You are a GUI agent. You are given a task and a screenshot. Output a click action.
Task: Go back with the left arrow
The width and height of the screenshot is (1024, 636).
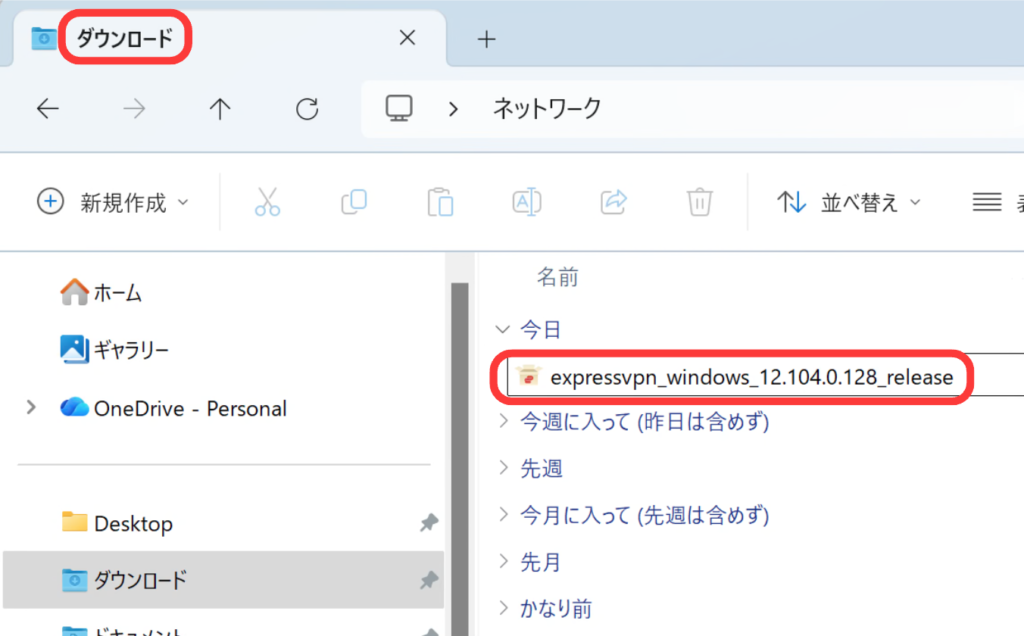48,108
